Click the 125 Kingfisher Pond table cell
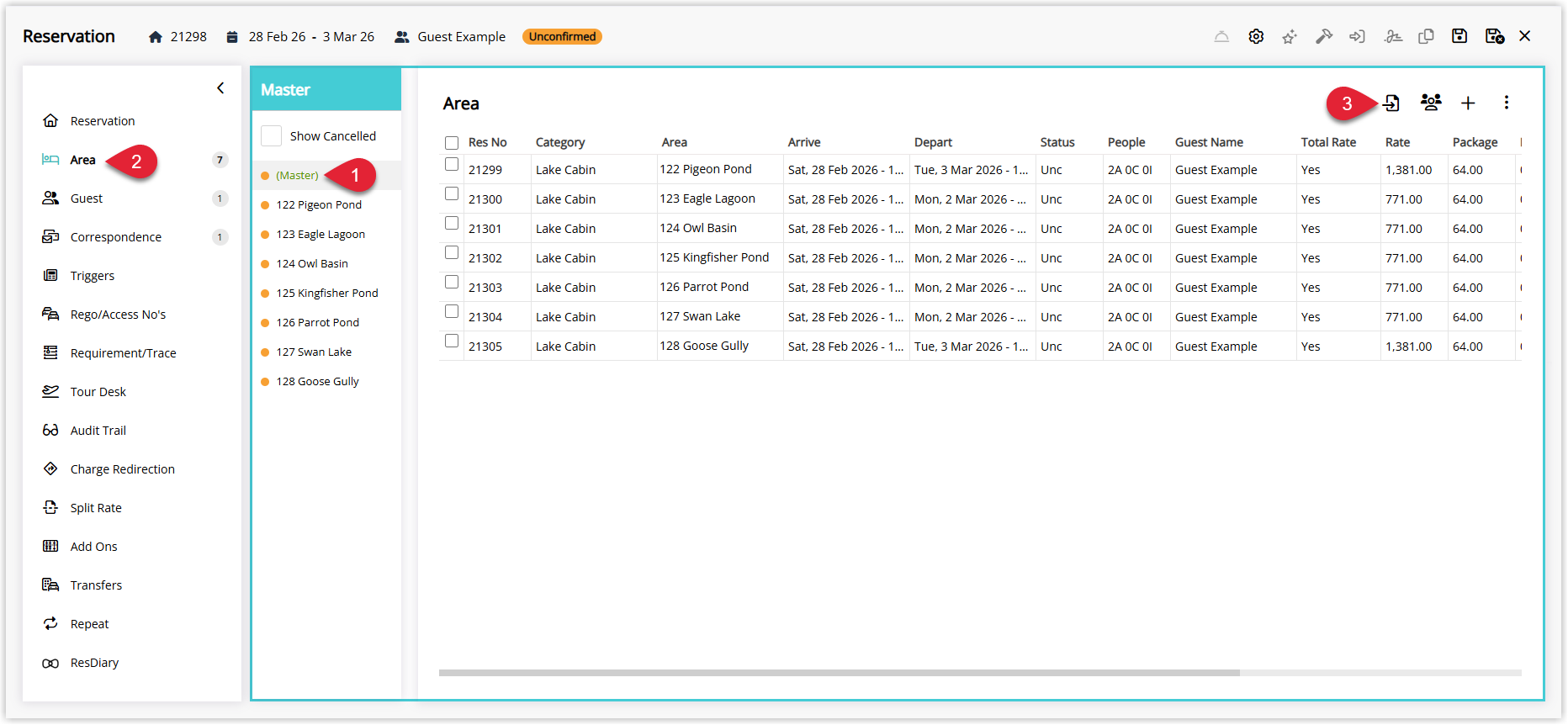The image size is (1568, 725). click(714, 257)
